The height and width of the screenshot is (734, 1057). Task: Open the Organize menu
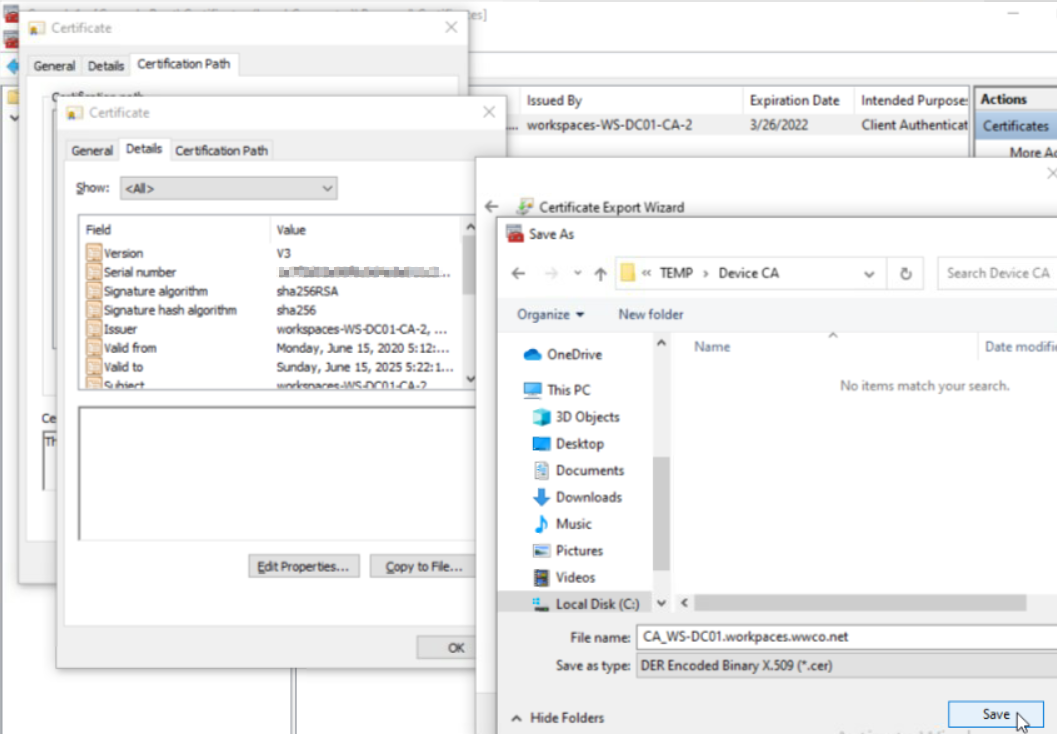tap(550, 314)
